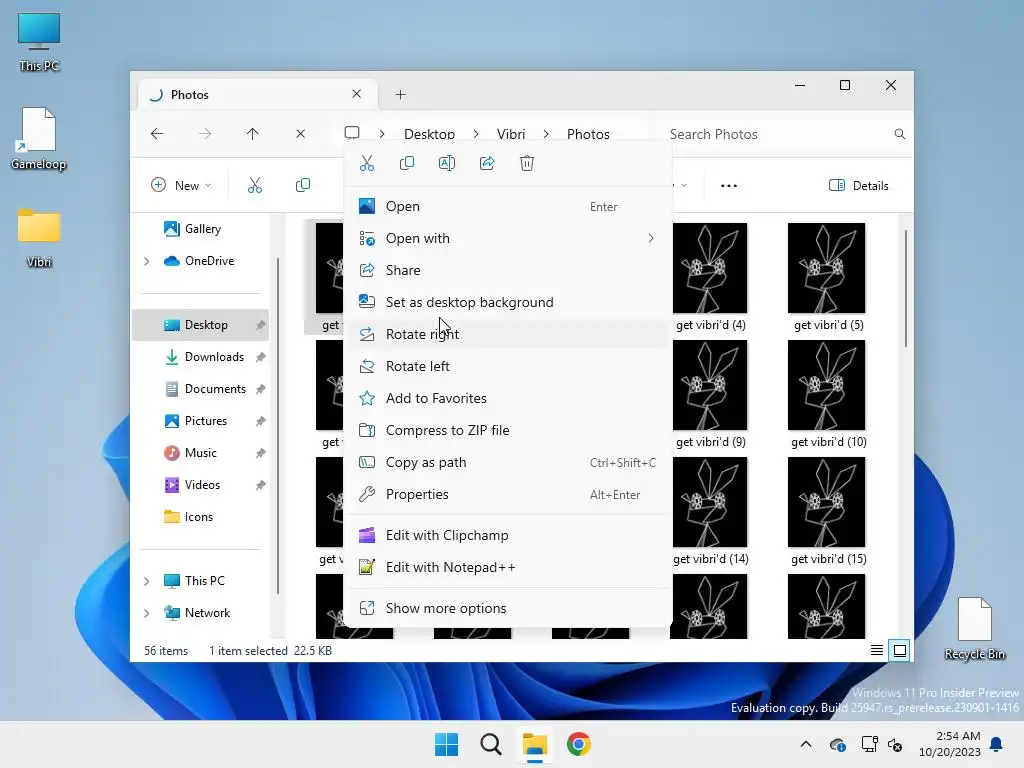Unpin Downloads using its pin icon
The image size is (1024, 768).
tap(261, 357)
